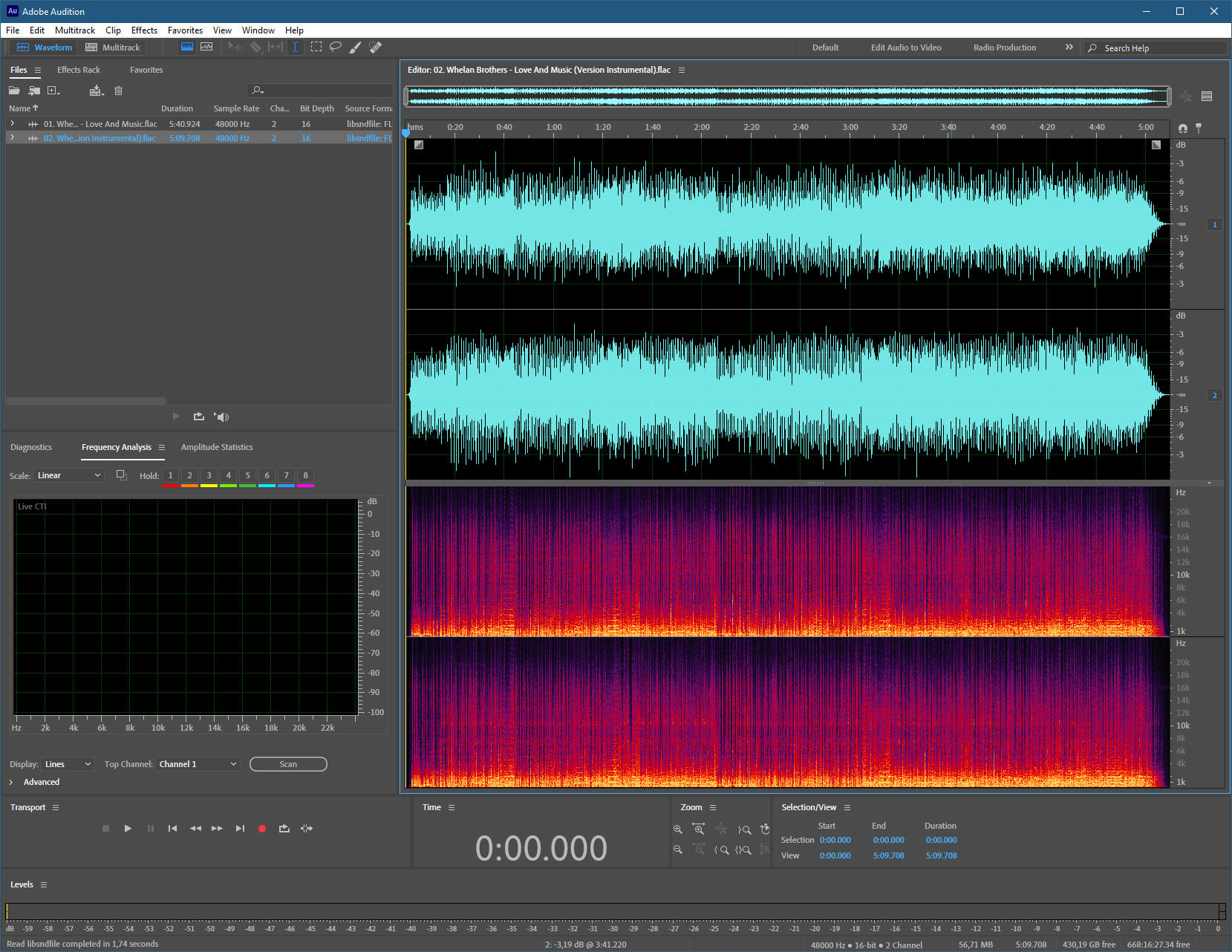
Task: Click the Stop transport button
Action: pyautogui.click(x=105, y=828)
